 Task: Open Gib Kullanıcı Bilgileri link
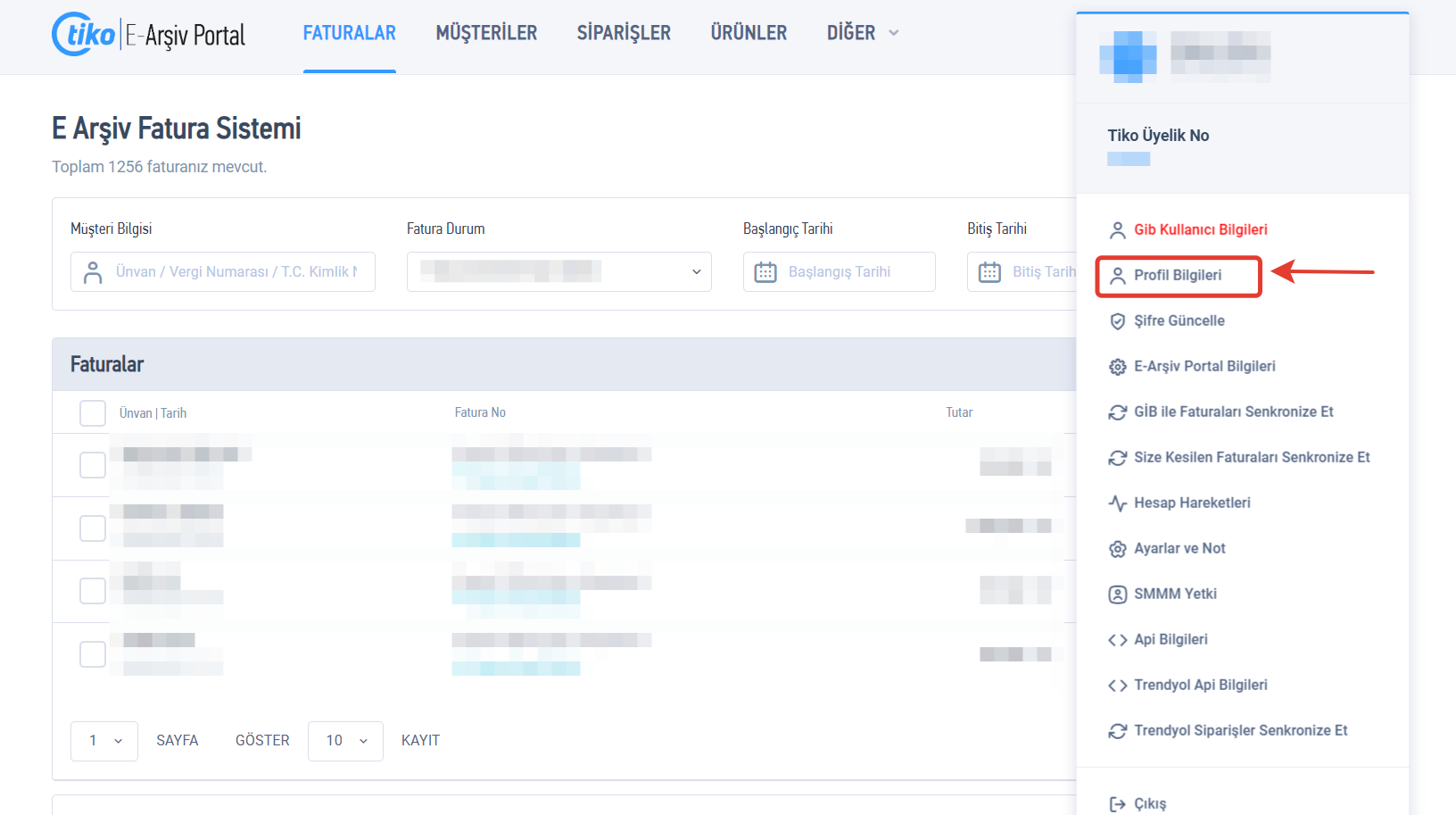tap(1201, 230)
